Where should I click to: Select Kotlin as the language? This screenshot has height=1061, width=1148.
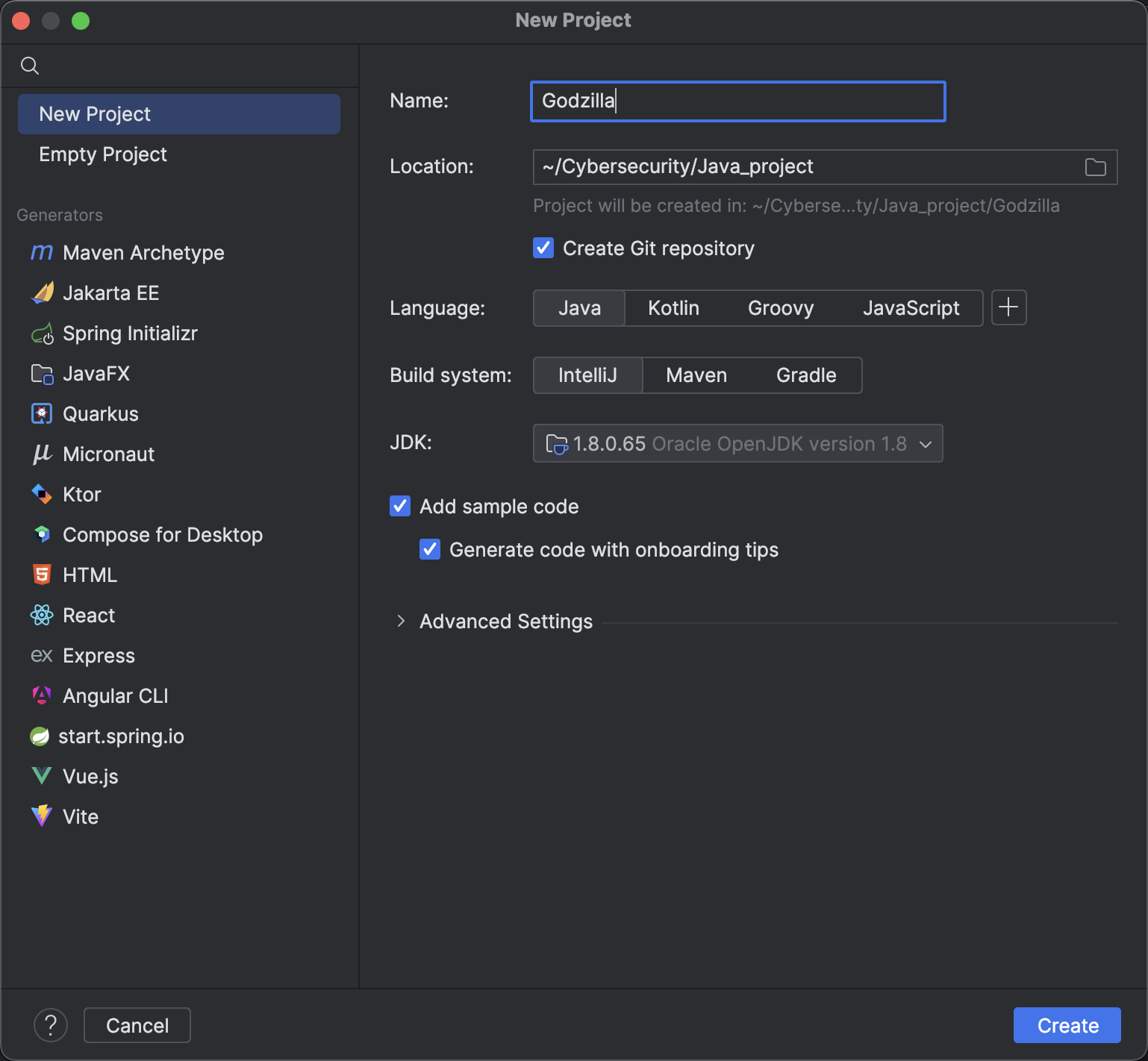(x=673, y=308)
